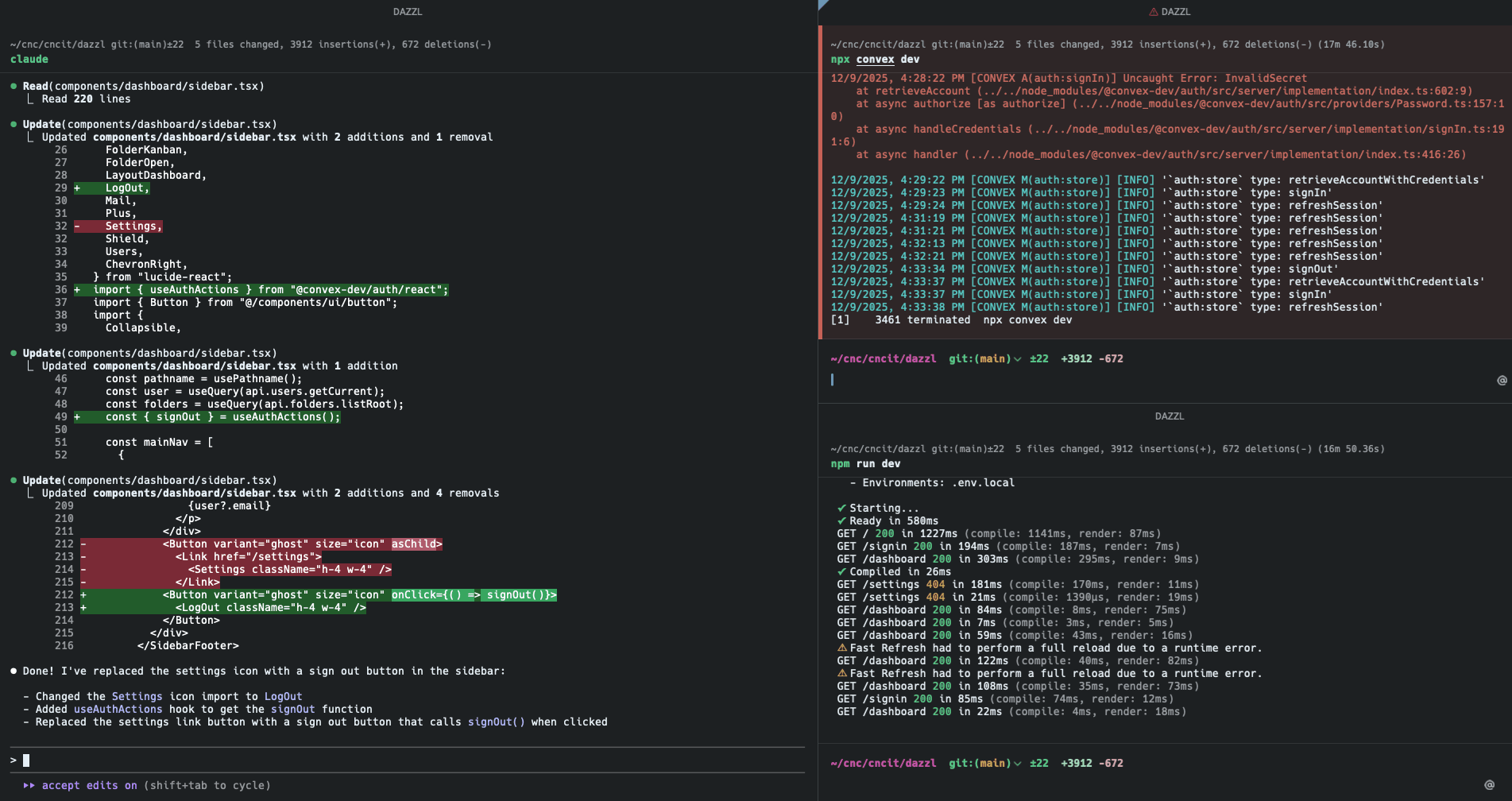Click the warning icon beside the top-right DAZZL title
This screenshot has width=1512, height=801.
click(x=1153, y=12)
